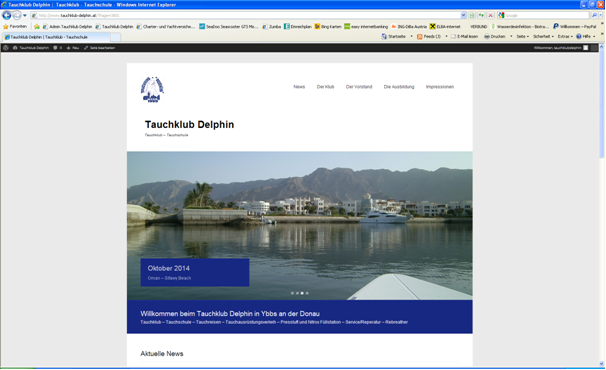Viewport: 606px width, 370px height.
Task: Open the Extras dropdown menu
Action: [x=565, y=36]
